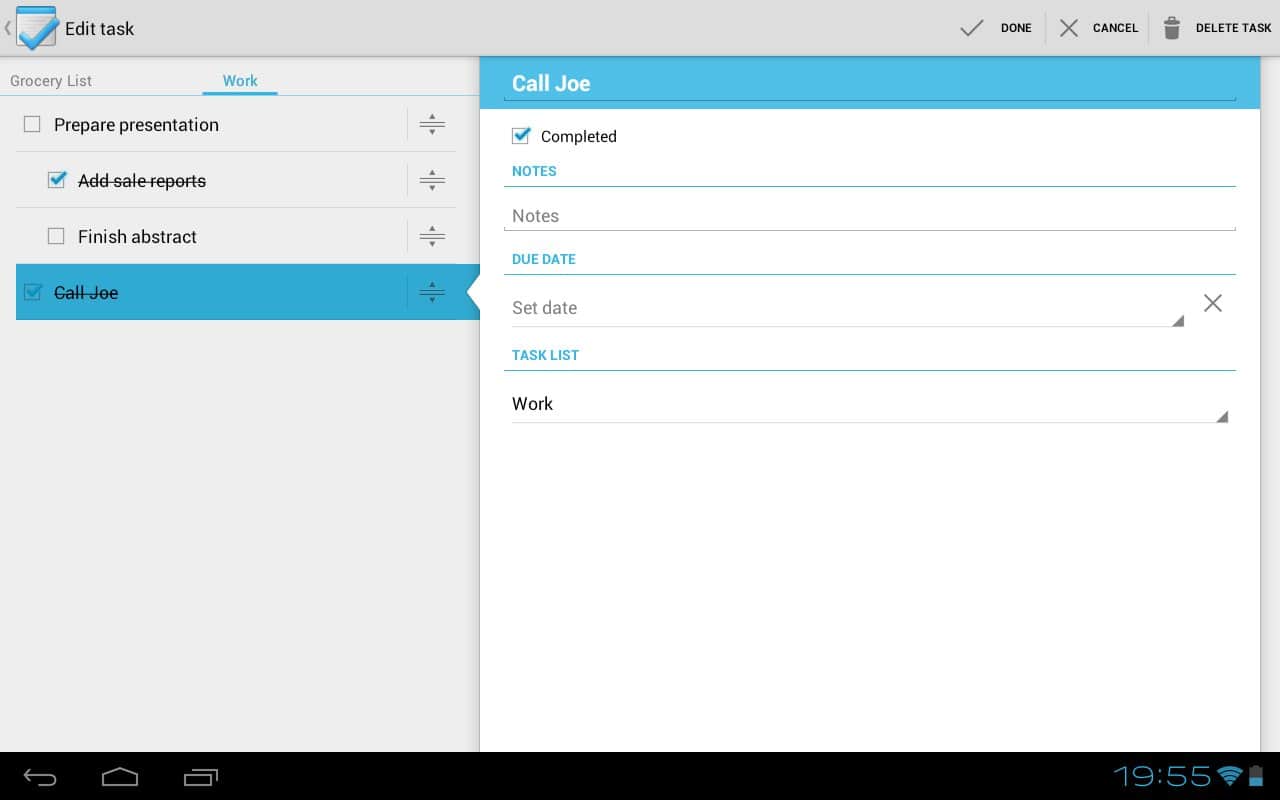Clear the due date with X icon
Screen dimensions: 1280x800
1212,303
